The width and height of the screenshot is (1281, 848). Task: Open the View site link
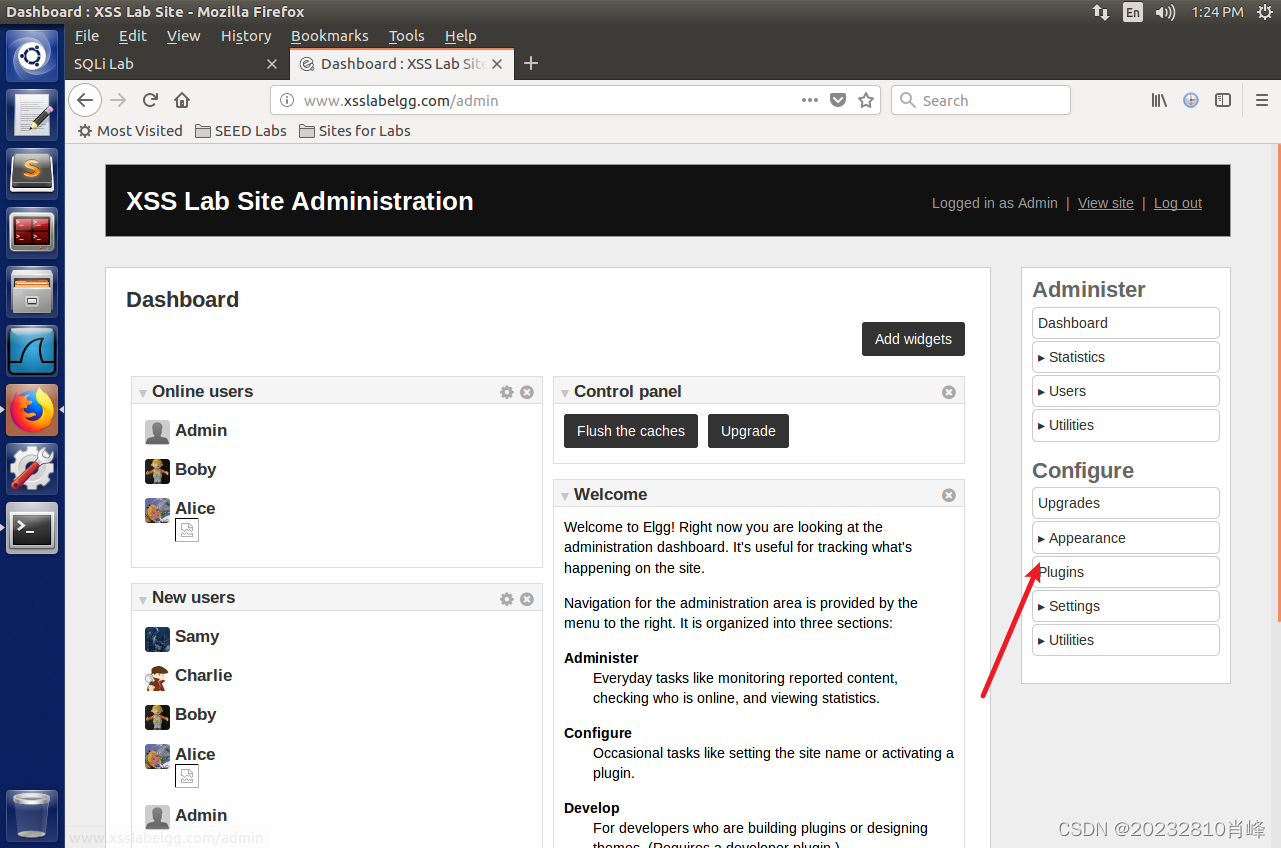point(1106,203)
